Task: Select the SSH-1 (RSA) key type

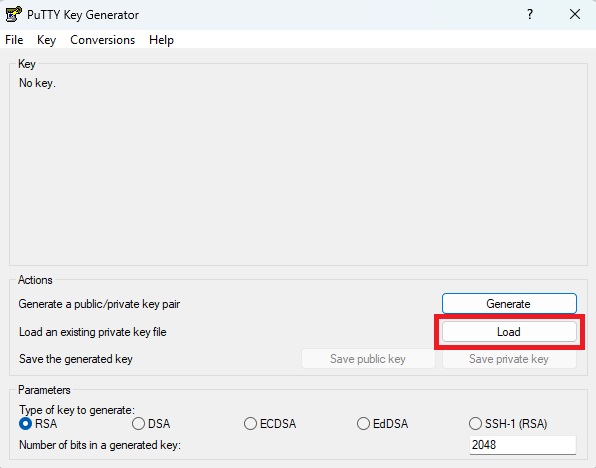Action: pos(508,424)
